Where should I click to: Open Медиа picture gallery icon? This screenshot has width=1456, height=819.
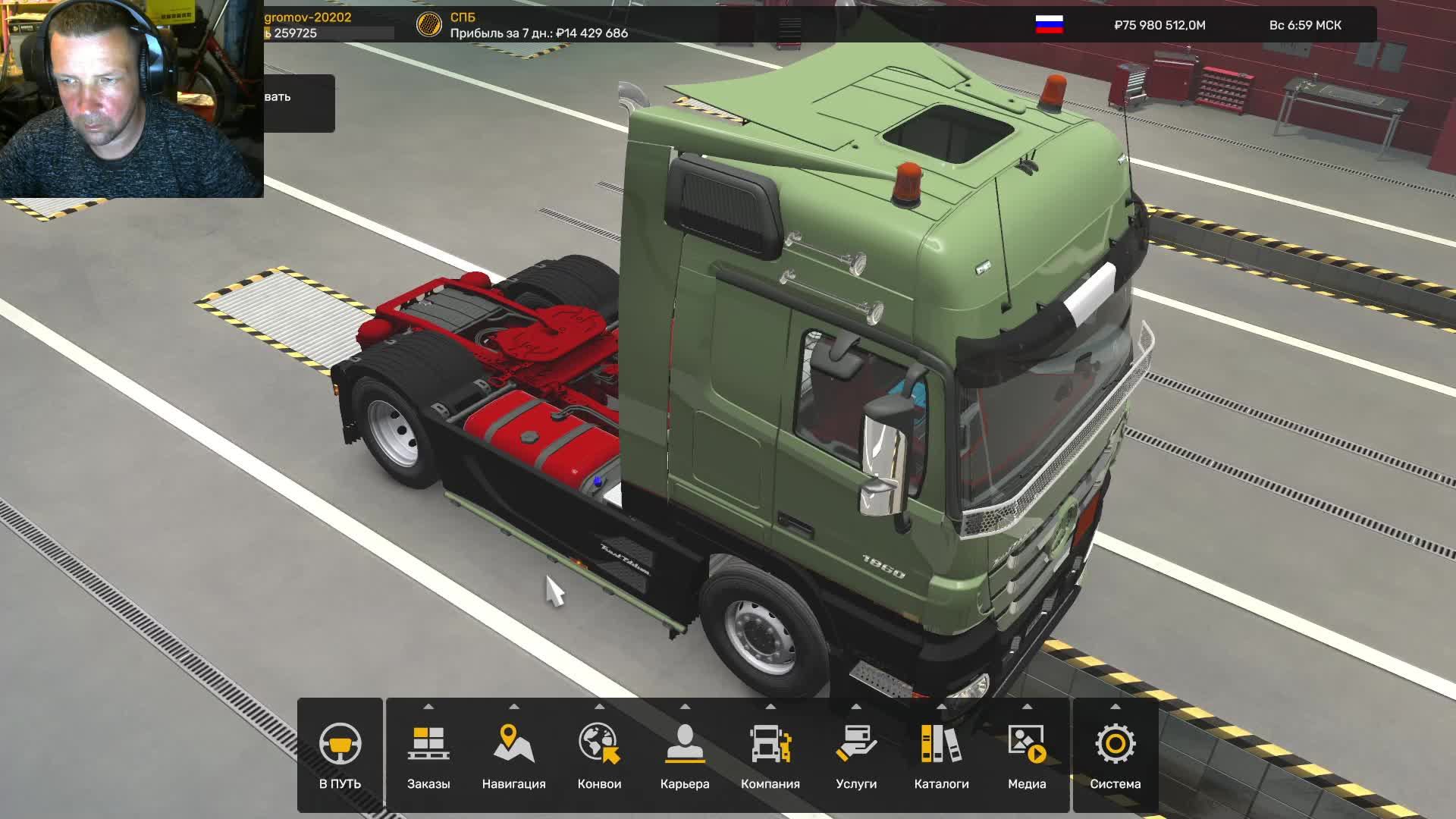point(1027,744)
